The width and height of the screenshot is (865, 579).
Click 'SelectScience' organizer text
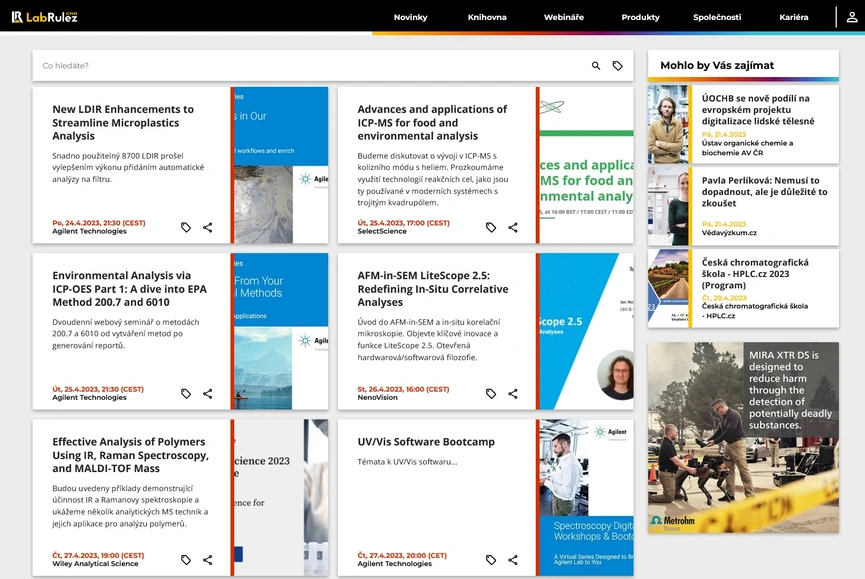[382, 232]
